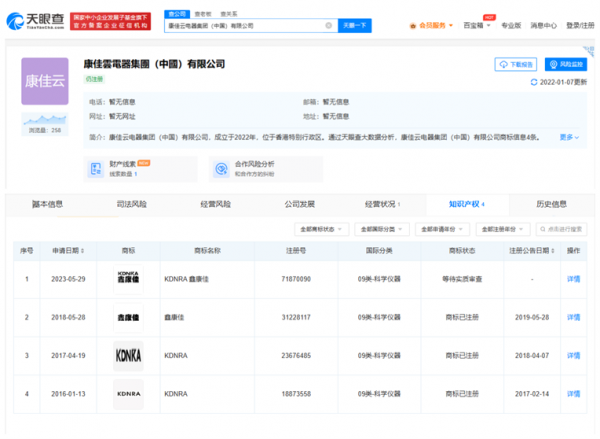This screenshot has height=439, width=600.
Task: Click the 天眼一下 search button
Action: (x=355, y=26)
